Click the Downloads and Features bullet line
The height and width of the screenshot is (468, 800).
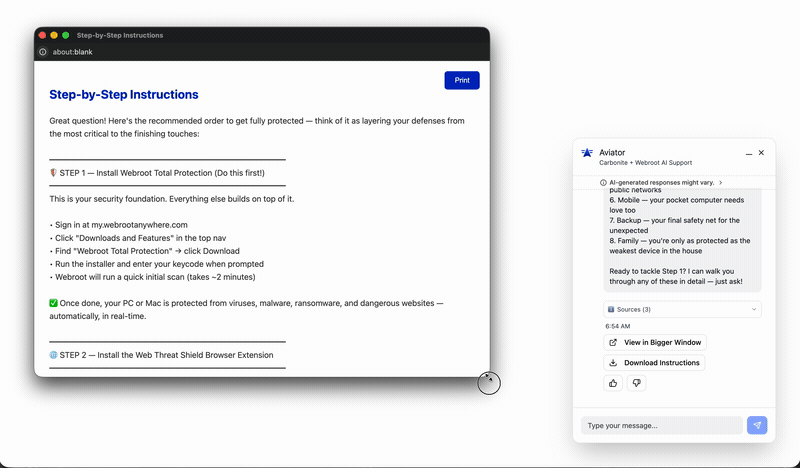click(x=138, y=238)
